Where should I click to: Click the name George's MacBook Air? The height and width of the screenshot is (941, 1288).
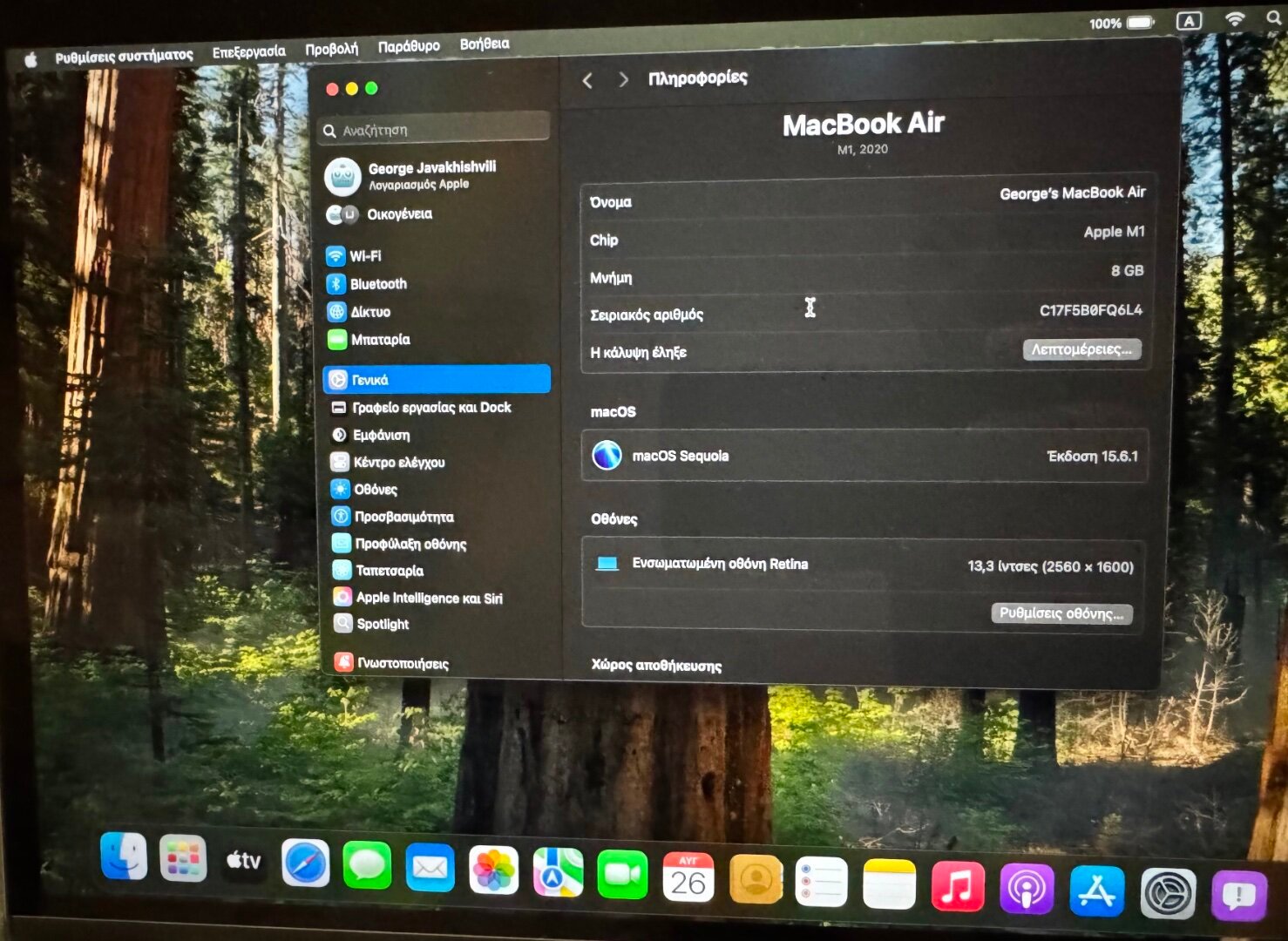1072,193
